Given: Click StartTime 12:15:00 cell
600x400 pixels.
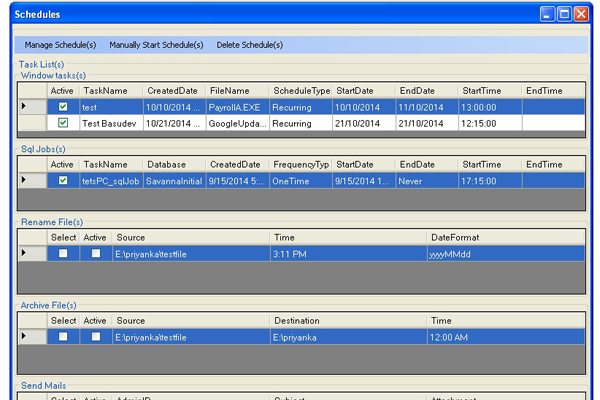Looking at the screenshot, I should point(490,123).
